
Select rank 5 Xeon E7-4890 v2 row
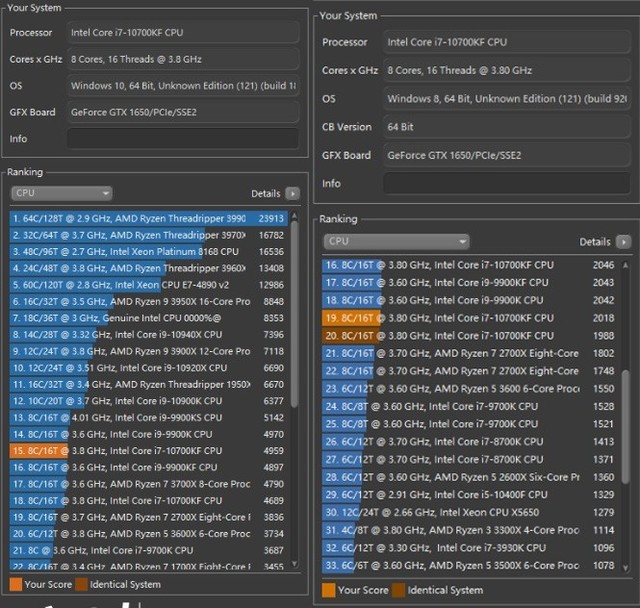(149, 285)
